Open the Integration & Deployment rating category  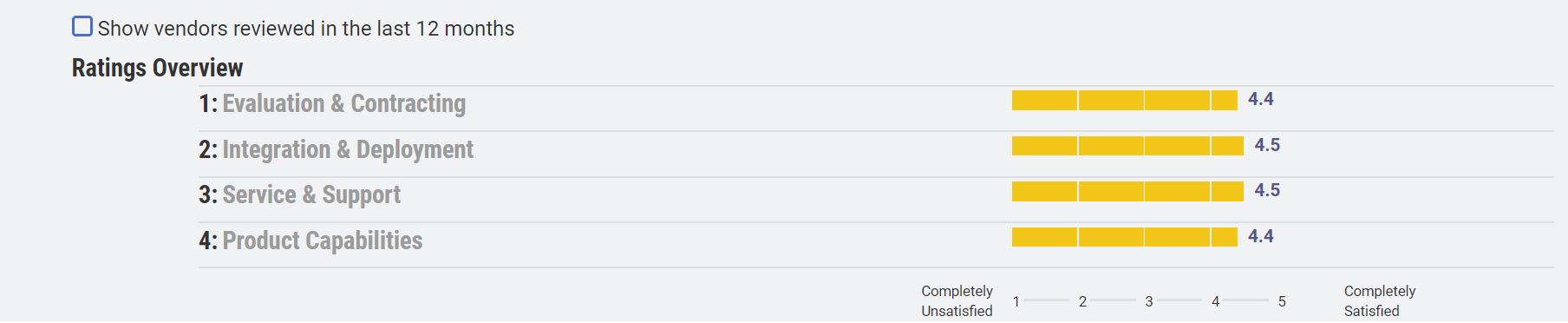click(x=348, y=149)
